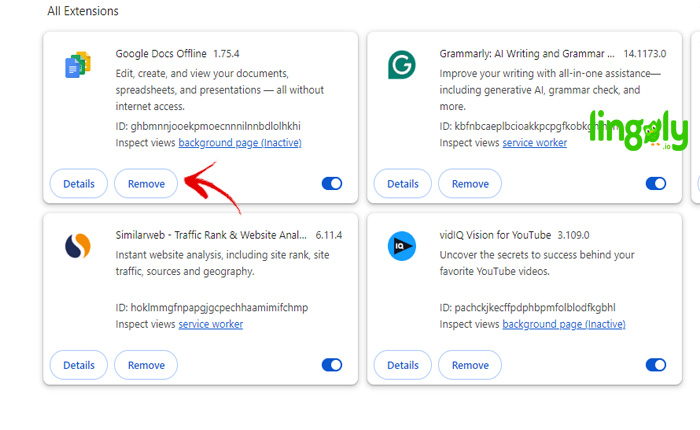Open Details for Grammarly extension
The height and width of the screenshot is (430, 700).
pos(403,184)
